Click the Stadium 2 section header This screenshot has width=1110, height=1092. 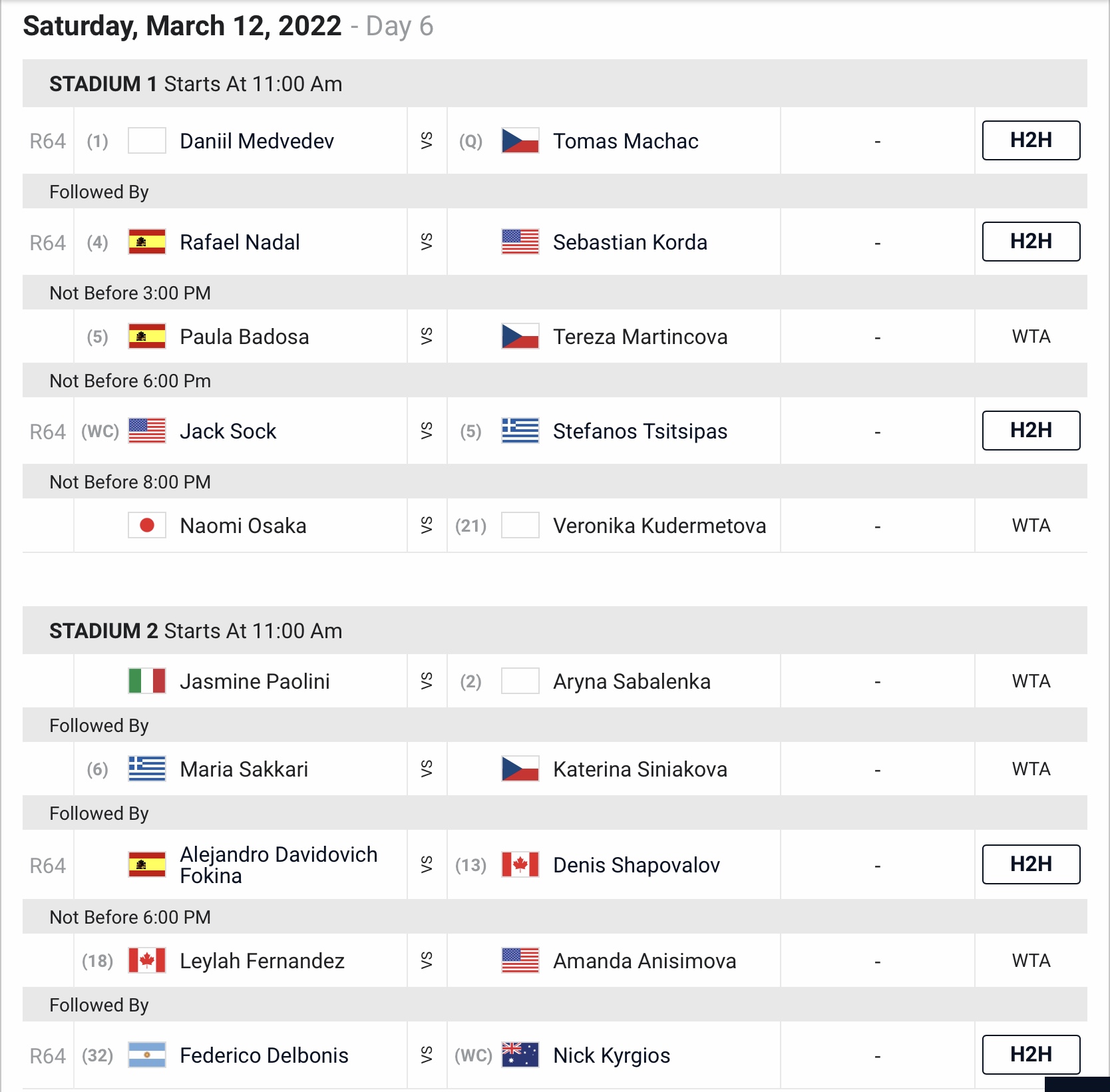click(x=555, y=630)
